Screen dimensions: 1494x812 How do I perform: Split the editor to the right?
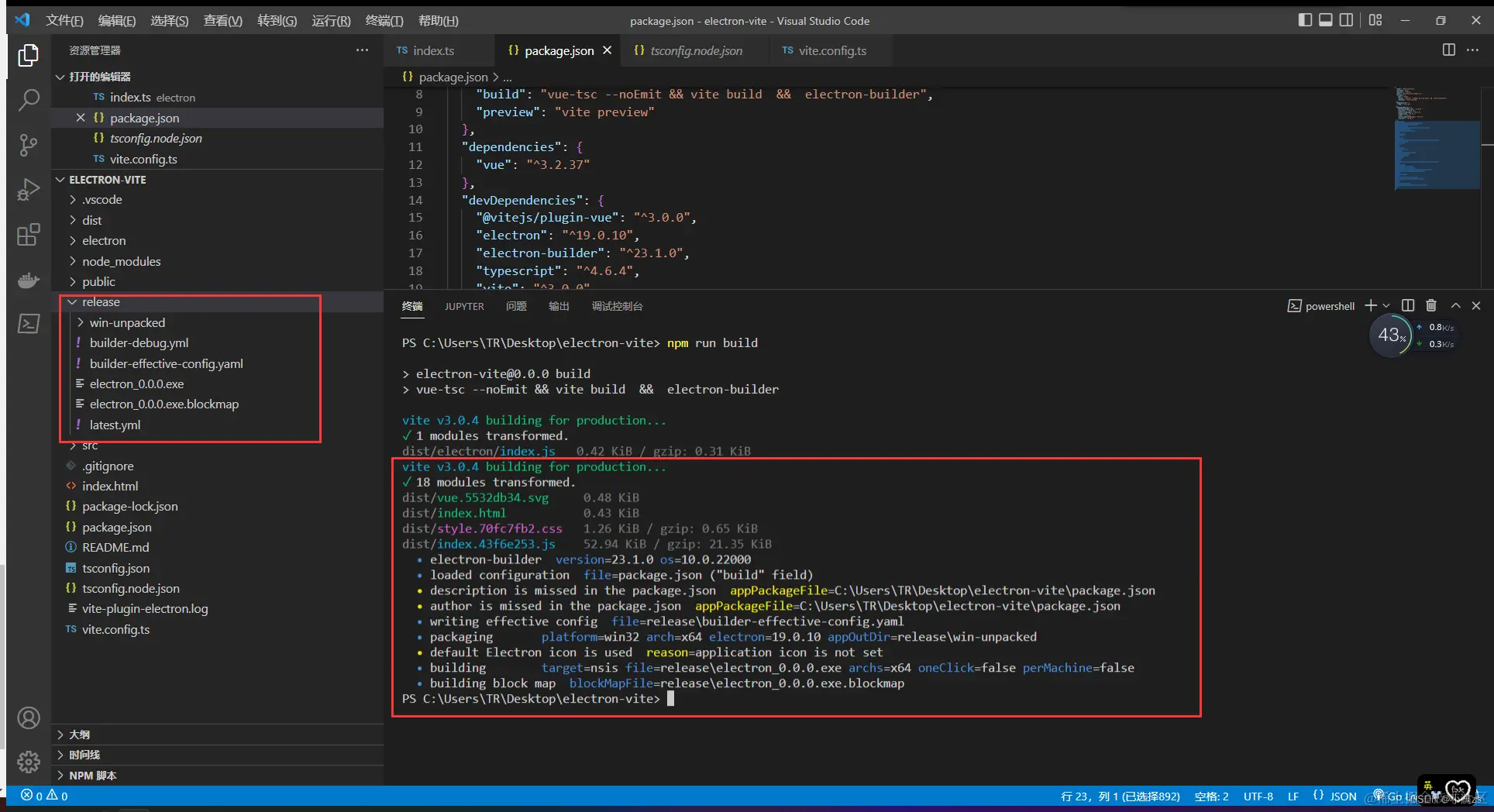pyautogui.click(x=1448, y=50)
